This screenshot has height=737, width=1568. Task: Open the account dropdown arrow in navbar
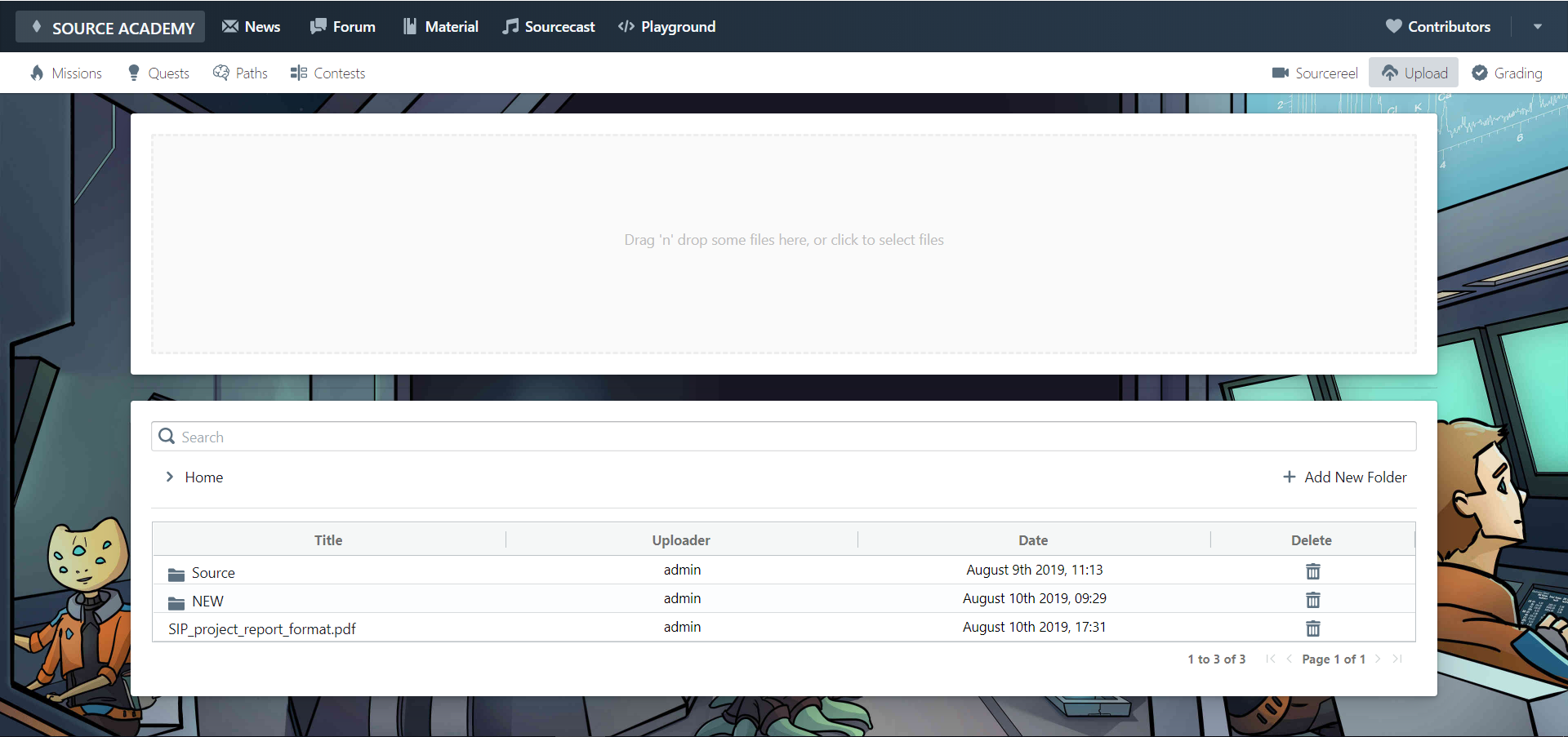coord(1538,27)
